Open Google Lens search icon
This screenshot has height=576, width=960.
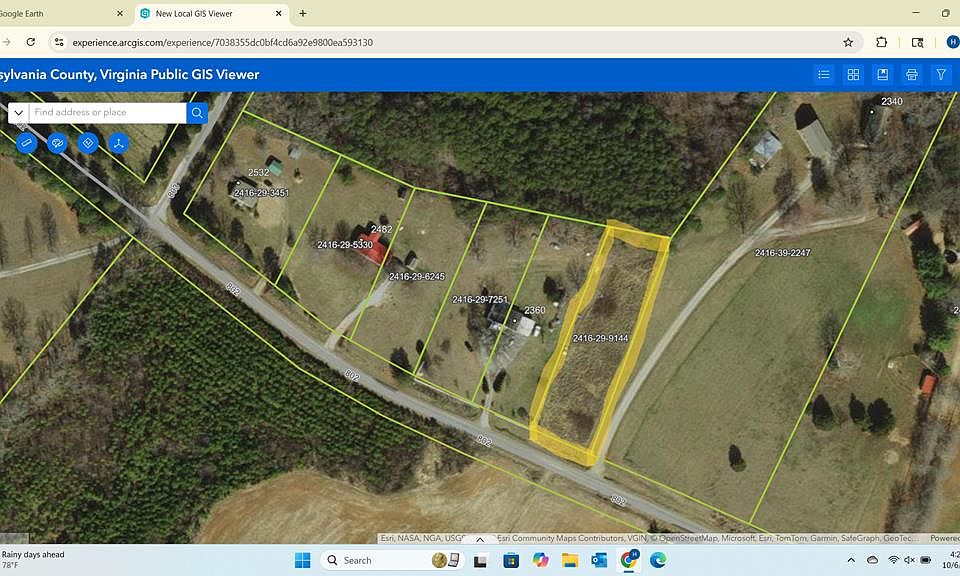pos(917,42)
